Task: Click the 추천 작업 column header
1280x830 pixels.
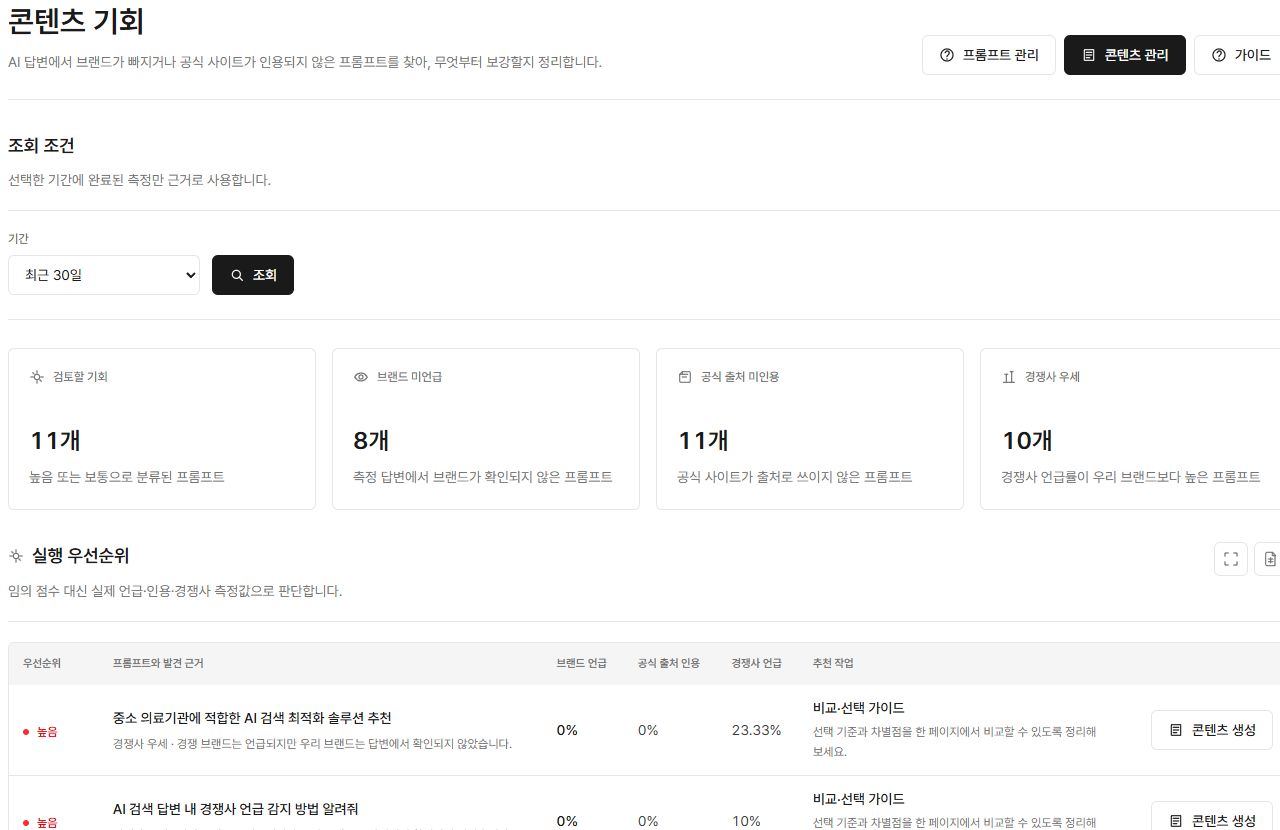Action: [x=833, y=663]
